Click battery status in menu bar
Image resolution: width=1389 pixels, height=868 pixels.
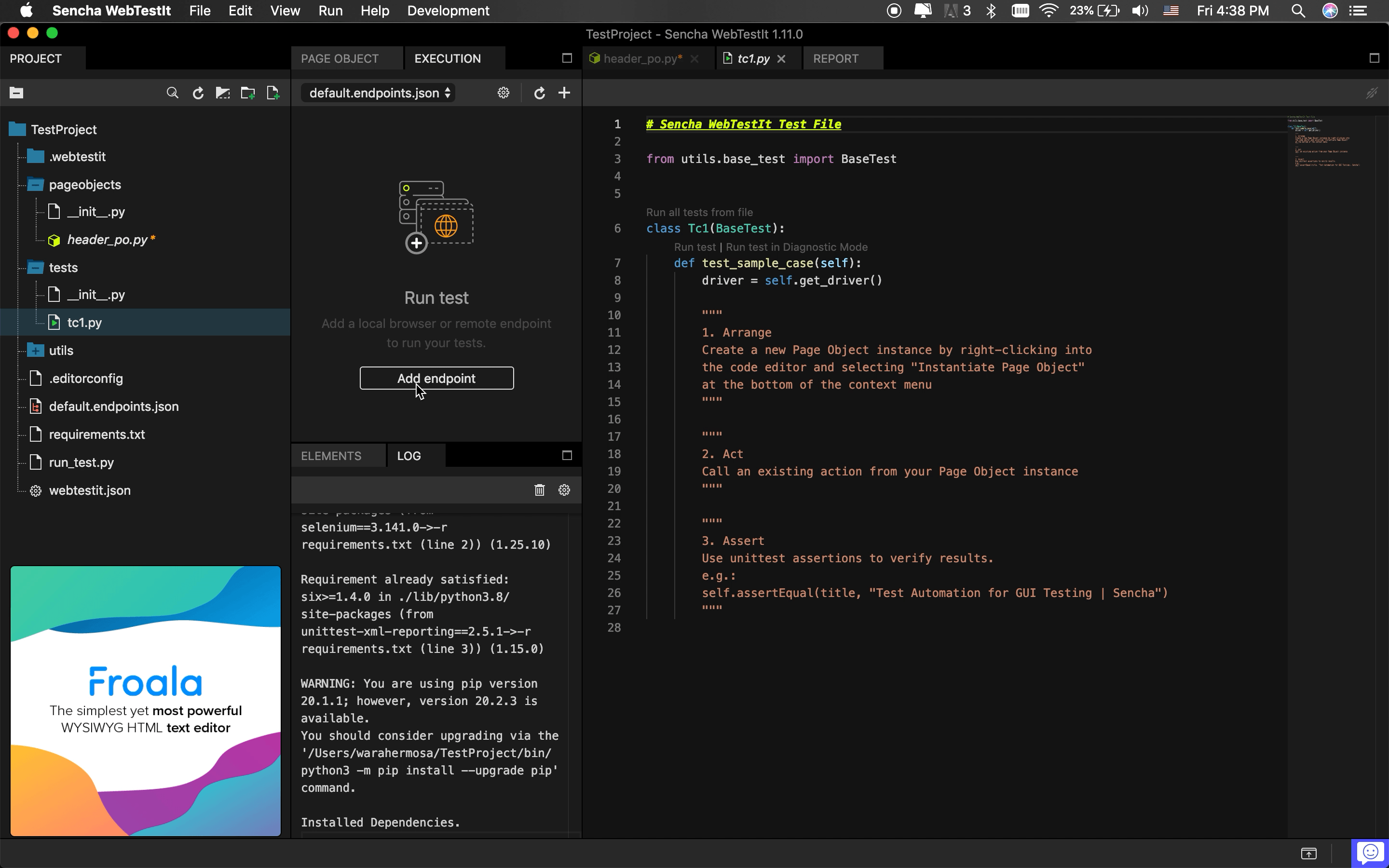(1094, 10)
